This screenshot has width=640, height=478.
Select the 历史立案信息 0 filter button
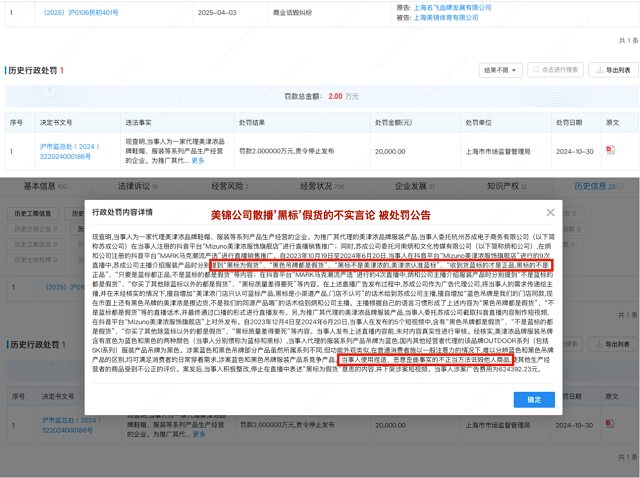(36, 244)
